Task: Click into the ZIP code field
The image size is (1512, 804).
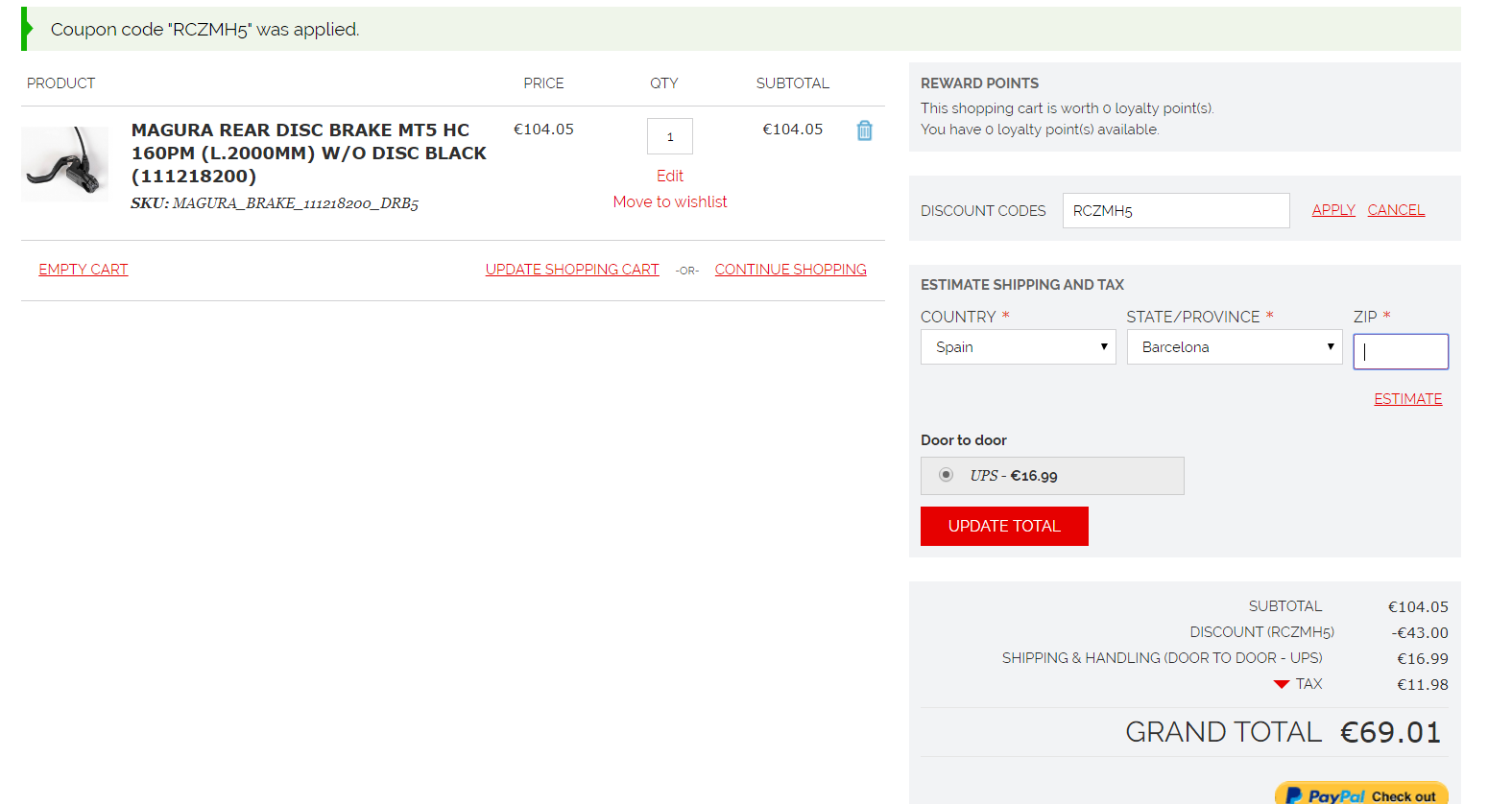Action: coord(1400,351)
